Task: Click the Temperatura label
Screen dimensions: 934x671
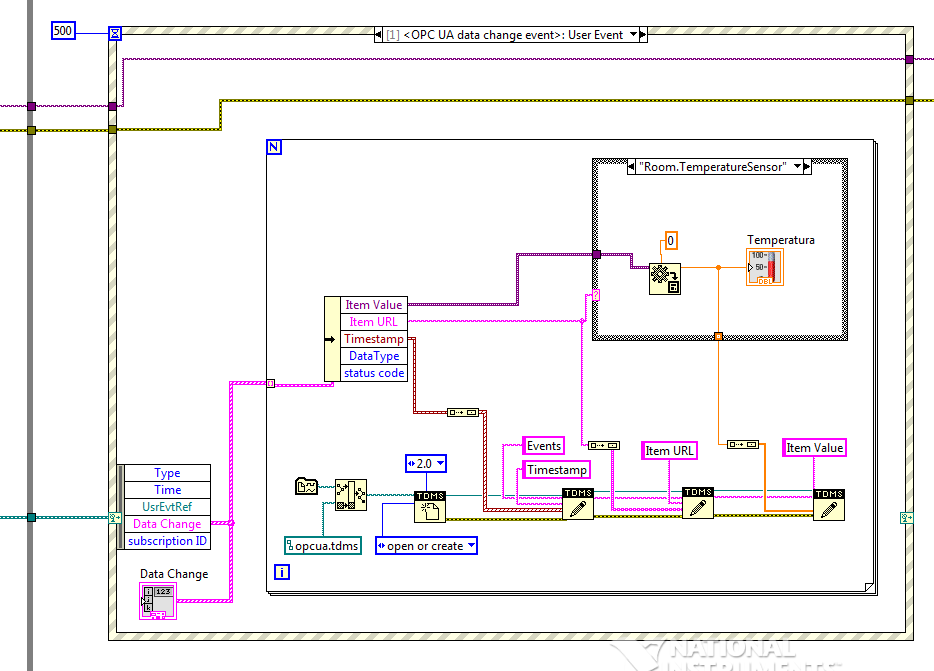Action: [x=780, y=240]
